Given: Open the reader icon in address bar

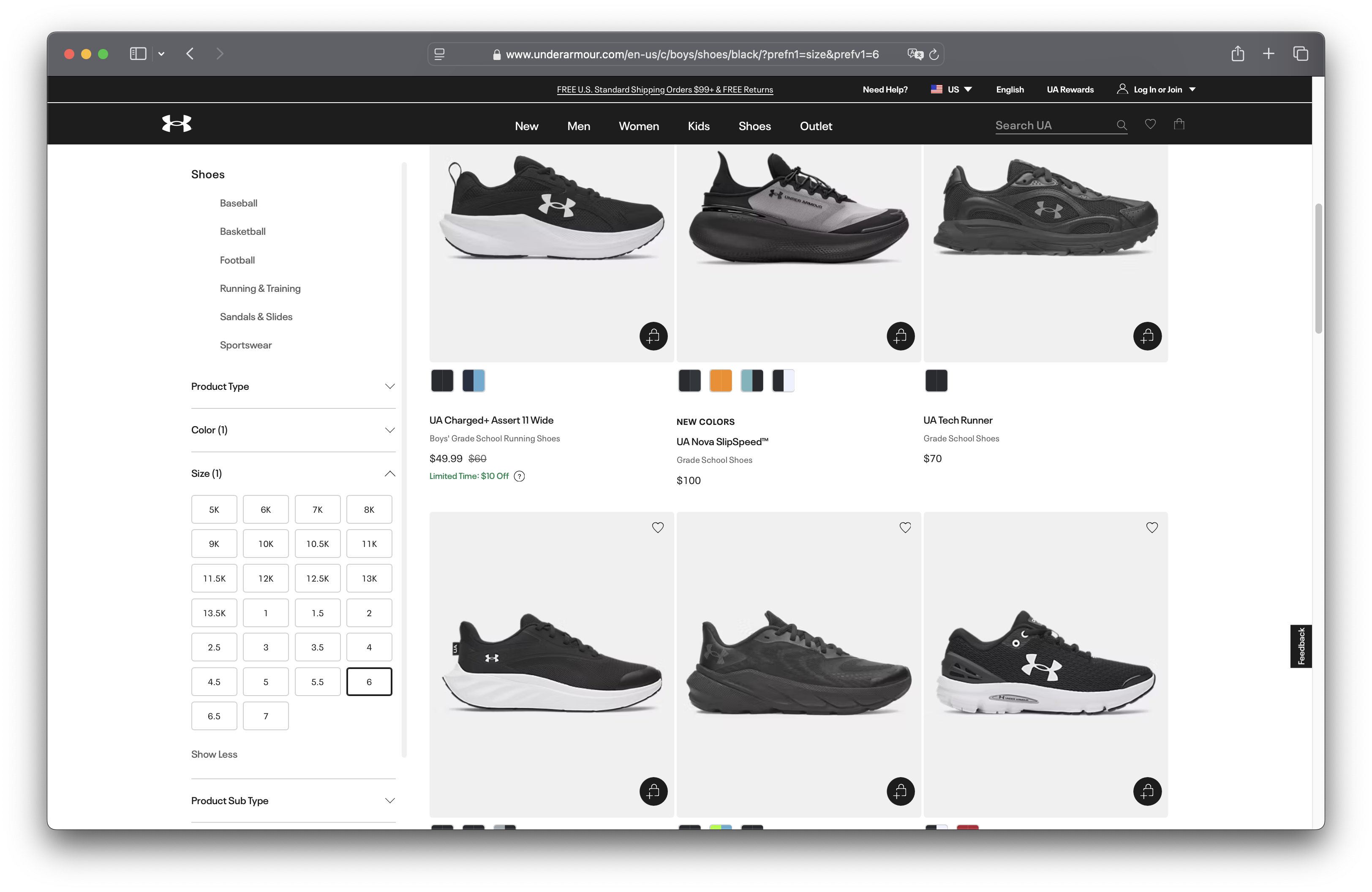Looking at the screenshot, I should (x=439, y=54).
